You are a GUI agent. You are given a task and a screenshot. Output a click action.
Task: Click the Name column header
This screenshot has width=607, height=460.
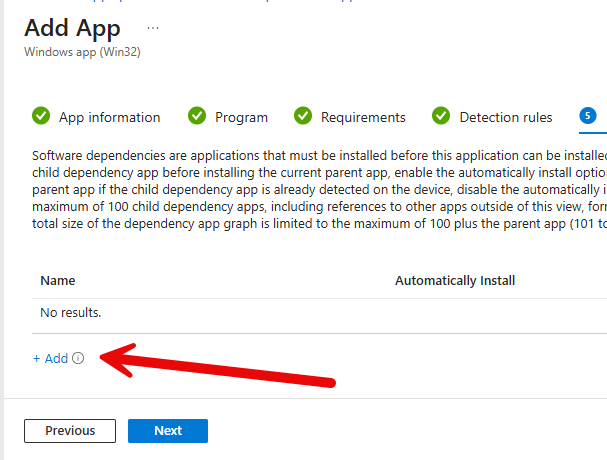pyautogui.click(x=58, y=281)
